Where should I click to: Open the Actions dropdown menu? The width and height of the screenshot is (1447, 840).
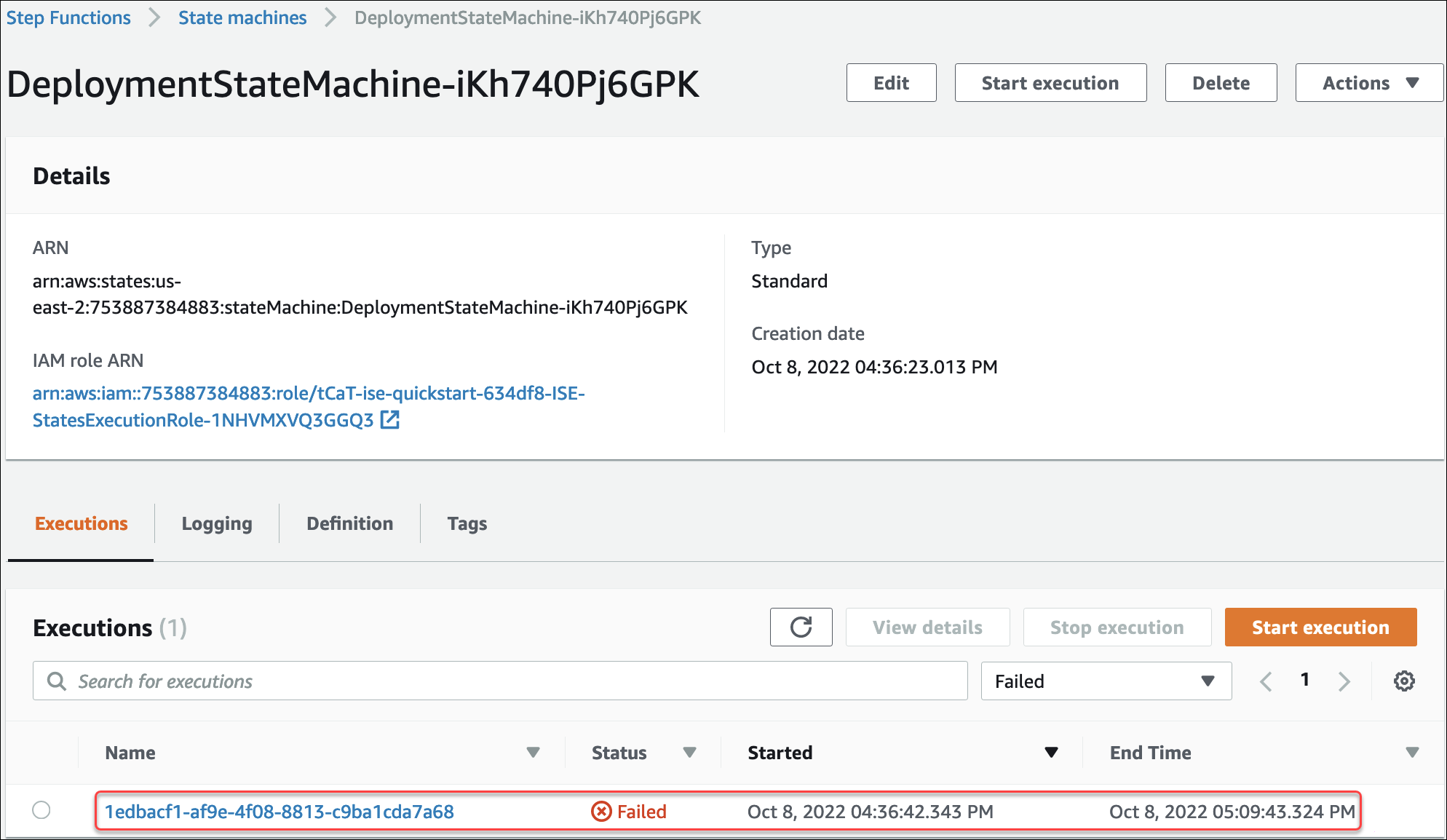[x=1369, y=83]
